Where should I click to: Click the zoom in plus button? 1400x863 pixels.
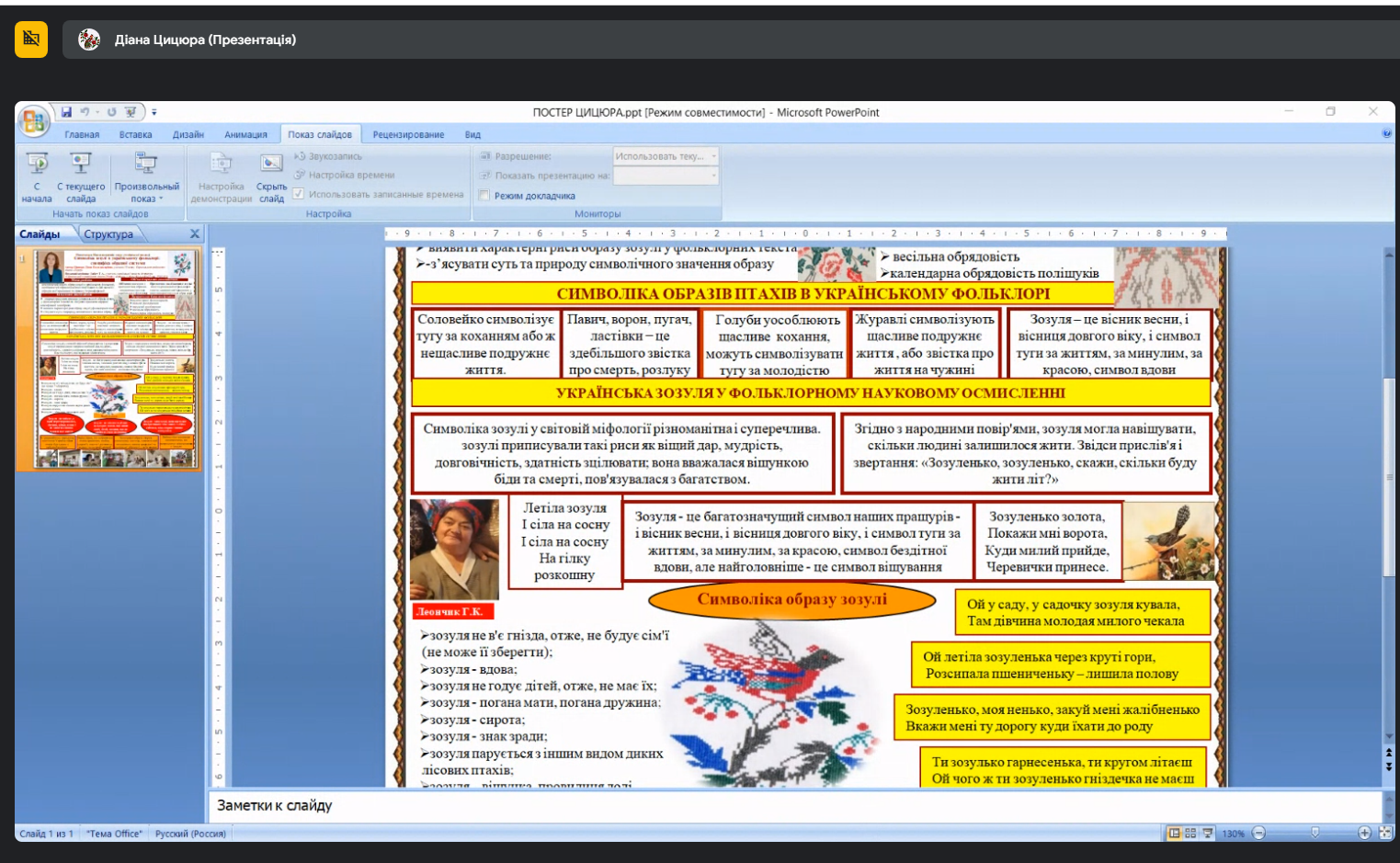[x=1364, y=833]
